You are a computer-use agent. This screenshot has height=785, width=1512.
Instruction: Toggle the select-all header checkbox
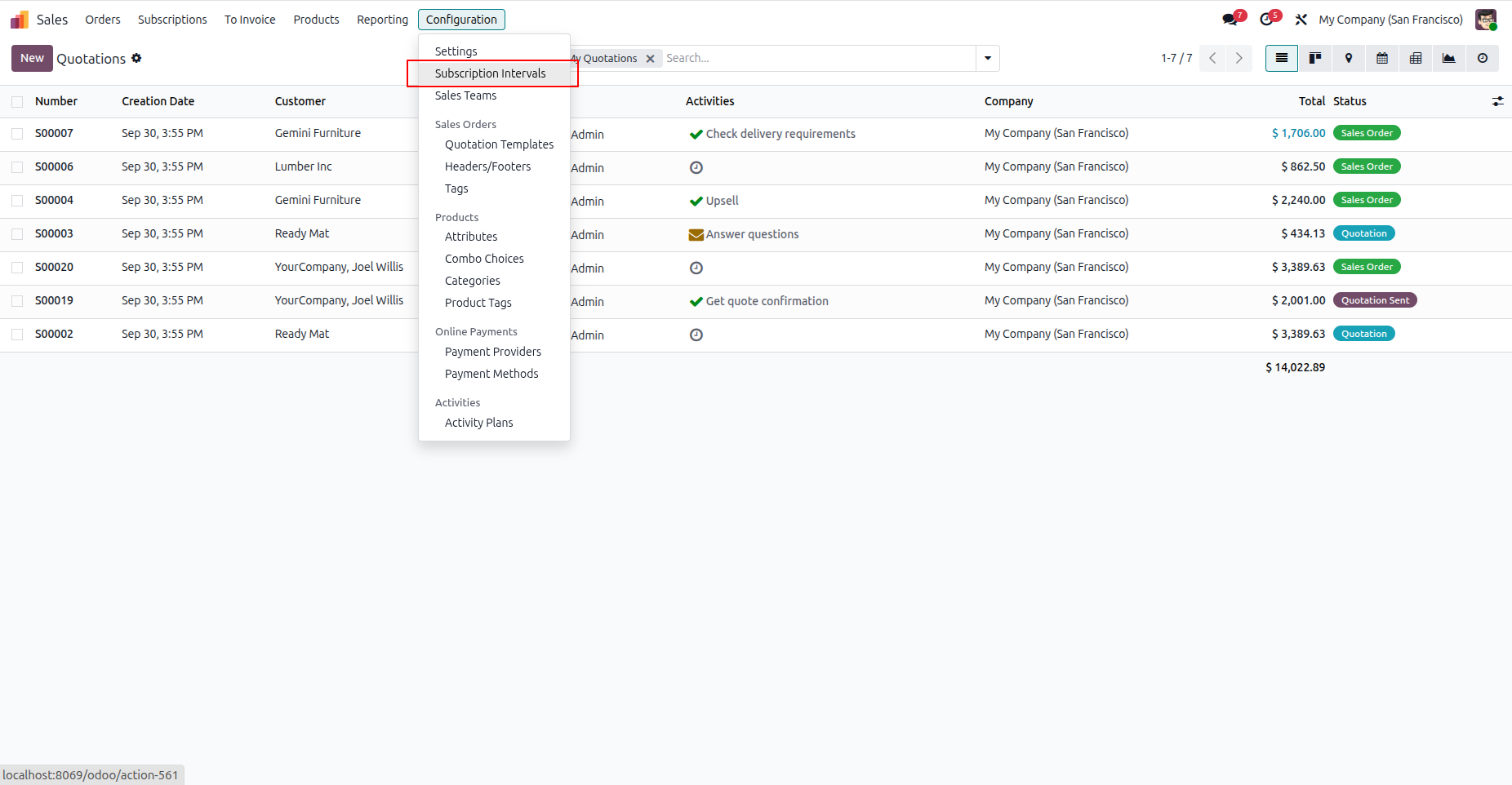click(17, 102)
